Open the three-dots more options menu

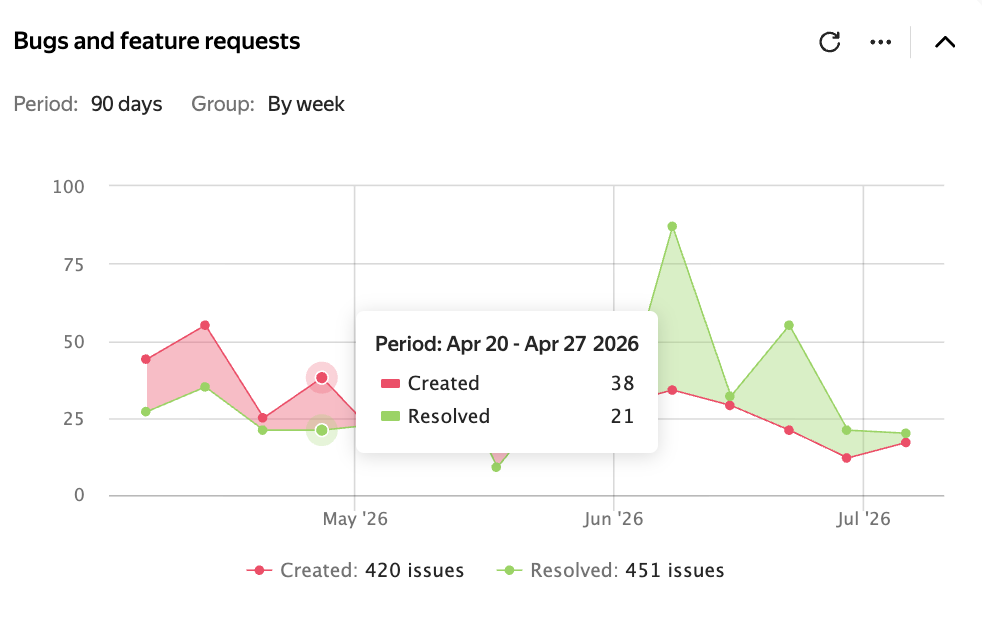pyautogui.click(x=881, y=42)
